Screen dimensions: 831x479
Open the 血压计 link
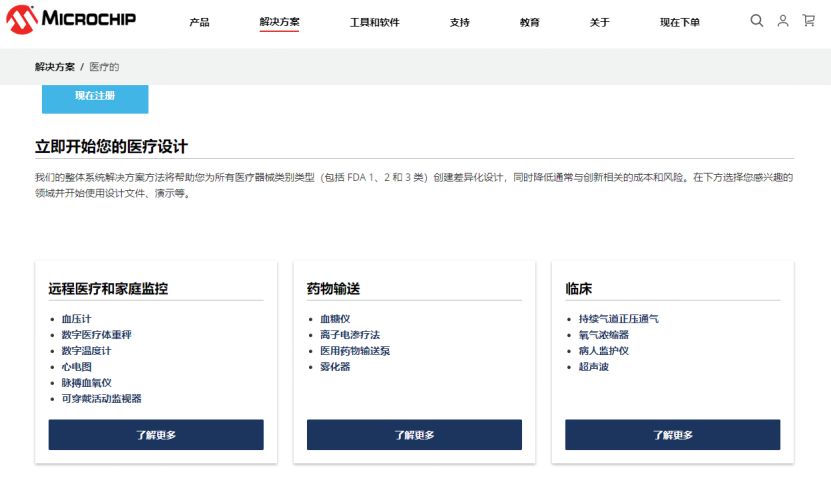pyautogui.click(x=76, y=319)
